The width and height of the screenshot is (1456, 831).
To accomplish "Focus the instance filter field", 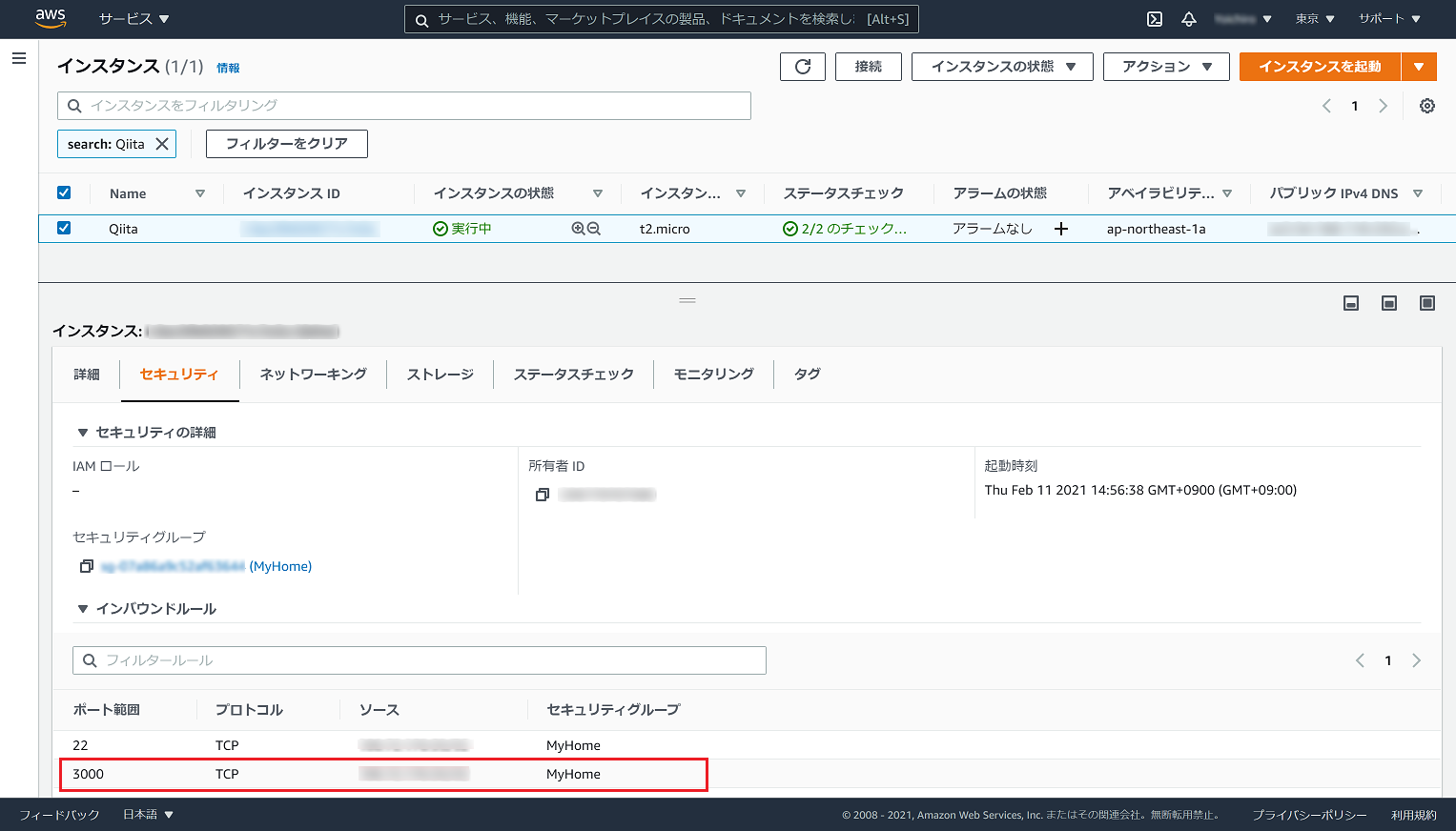I will 404,106.
